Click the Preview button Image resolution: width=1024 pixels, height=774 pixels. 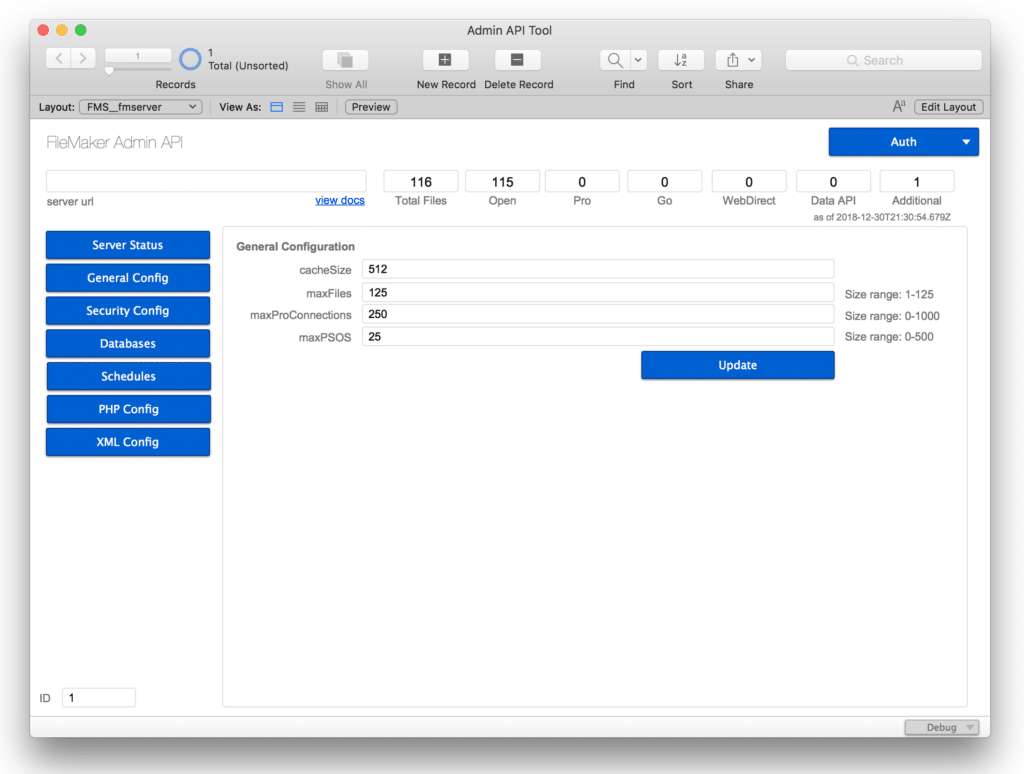click(371, 107)
